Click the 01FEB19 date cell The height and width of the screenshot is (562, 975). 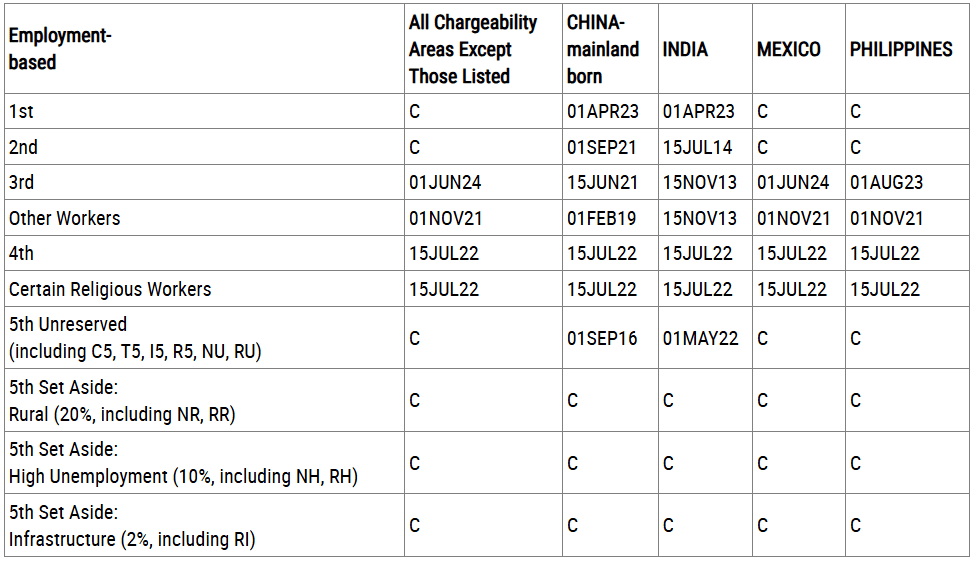pyautogui.click(x=602, y=218)
